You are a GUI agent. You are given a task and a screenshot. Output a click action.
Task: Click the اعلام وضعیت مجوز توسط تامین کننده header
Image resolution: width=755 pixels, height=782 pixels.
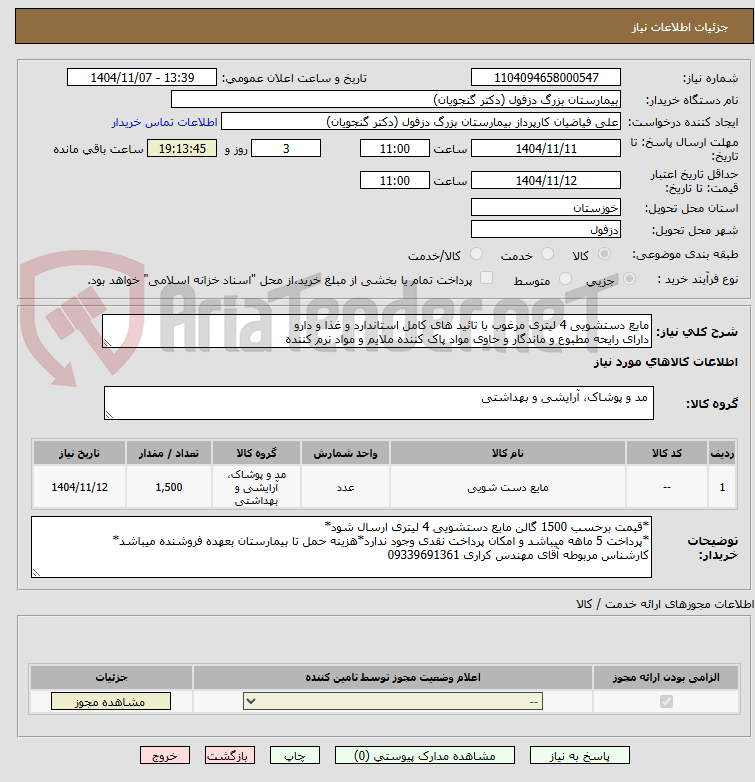[x=393, y=677]
